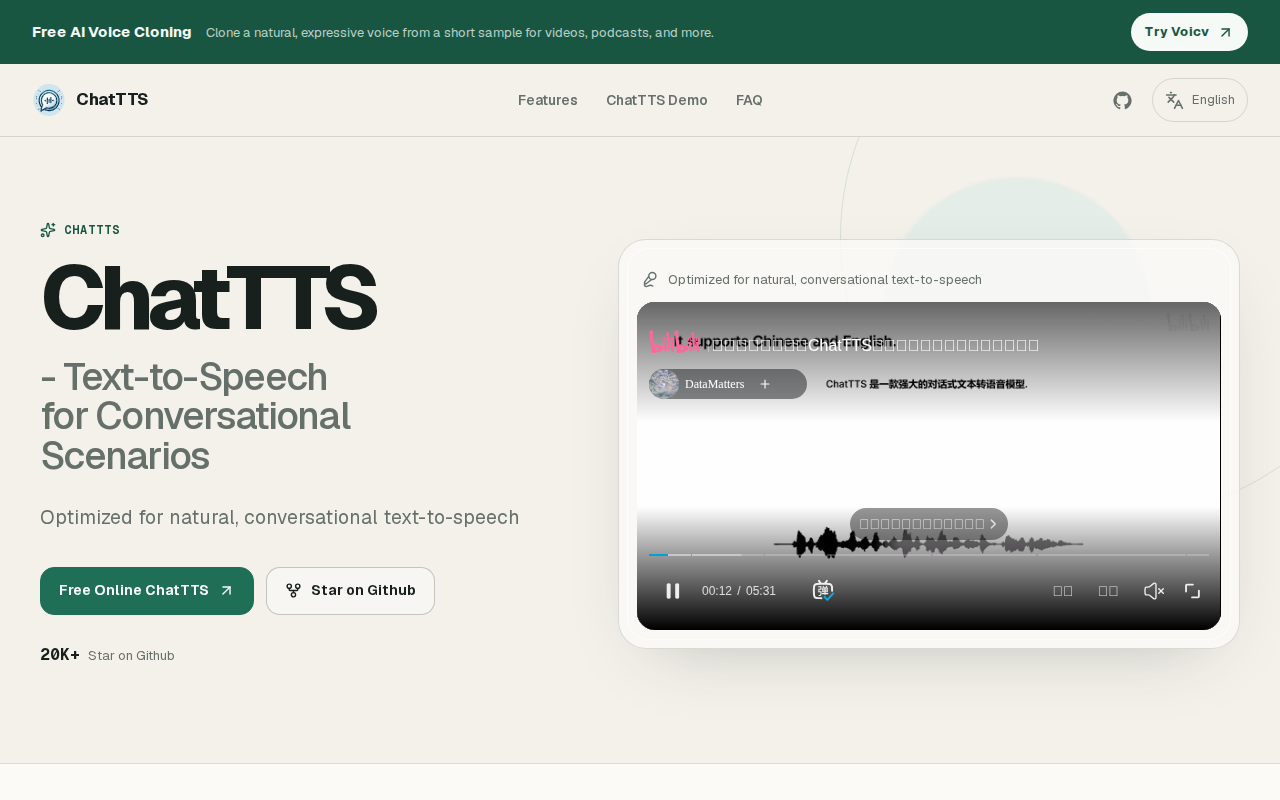The width and height of the screenshot is (1280, 800).
Task: Click the video title text overlay
Action: pos(874,345)
